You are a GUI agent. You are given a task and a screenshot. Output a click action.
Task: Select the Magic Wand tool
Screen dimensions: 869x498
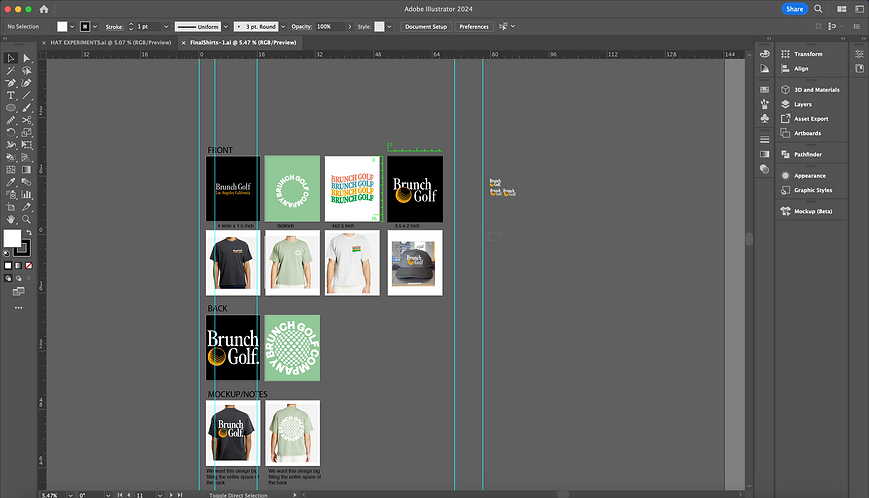click(11, 70)
